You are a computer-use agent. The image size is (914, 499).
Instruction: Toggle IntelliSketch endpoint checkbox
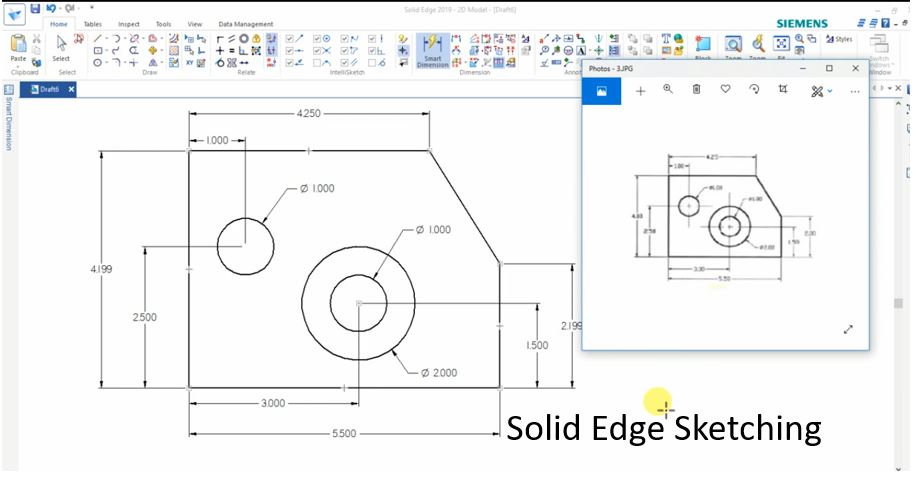pyautogui.click(x=290, y=38)
